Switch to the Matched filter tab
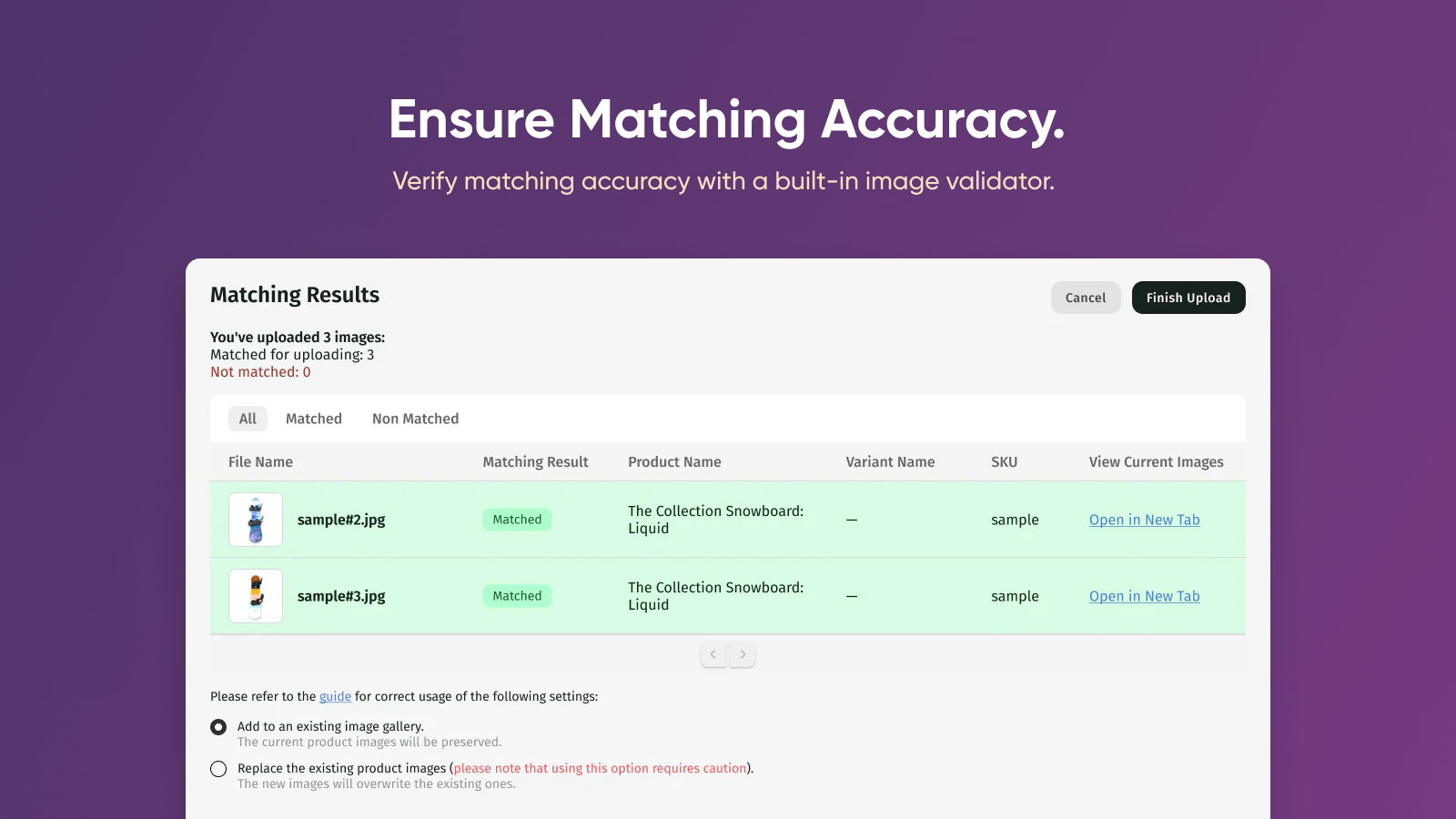Screen dimensions: 1456x819 click(313, 419)
